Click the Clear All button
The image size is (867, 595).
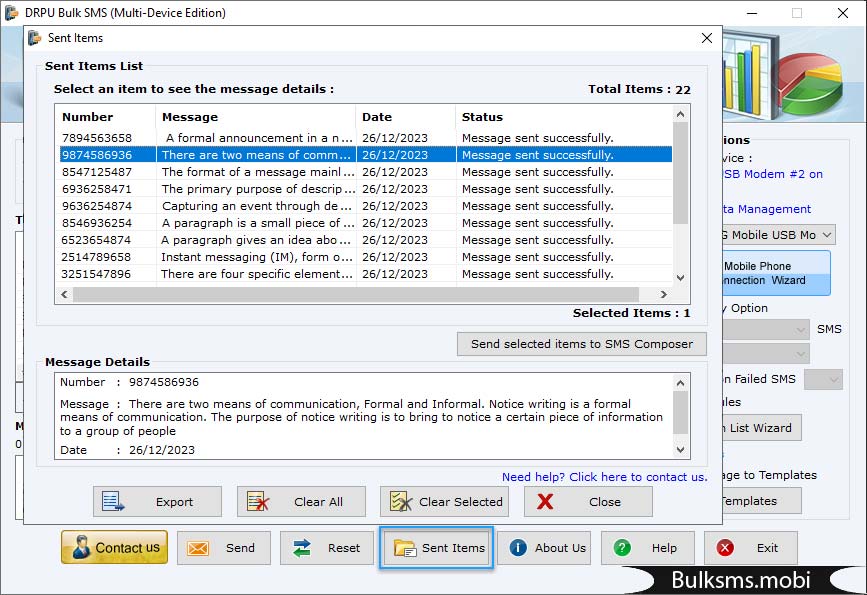(301, 502)
